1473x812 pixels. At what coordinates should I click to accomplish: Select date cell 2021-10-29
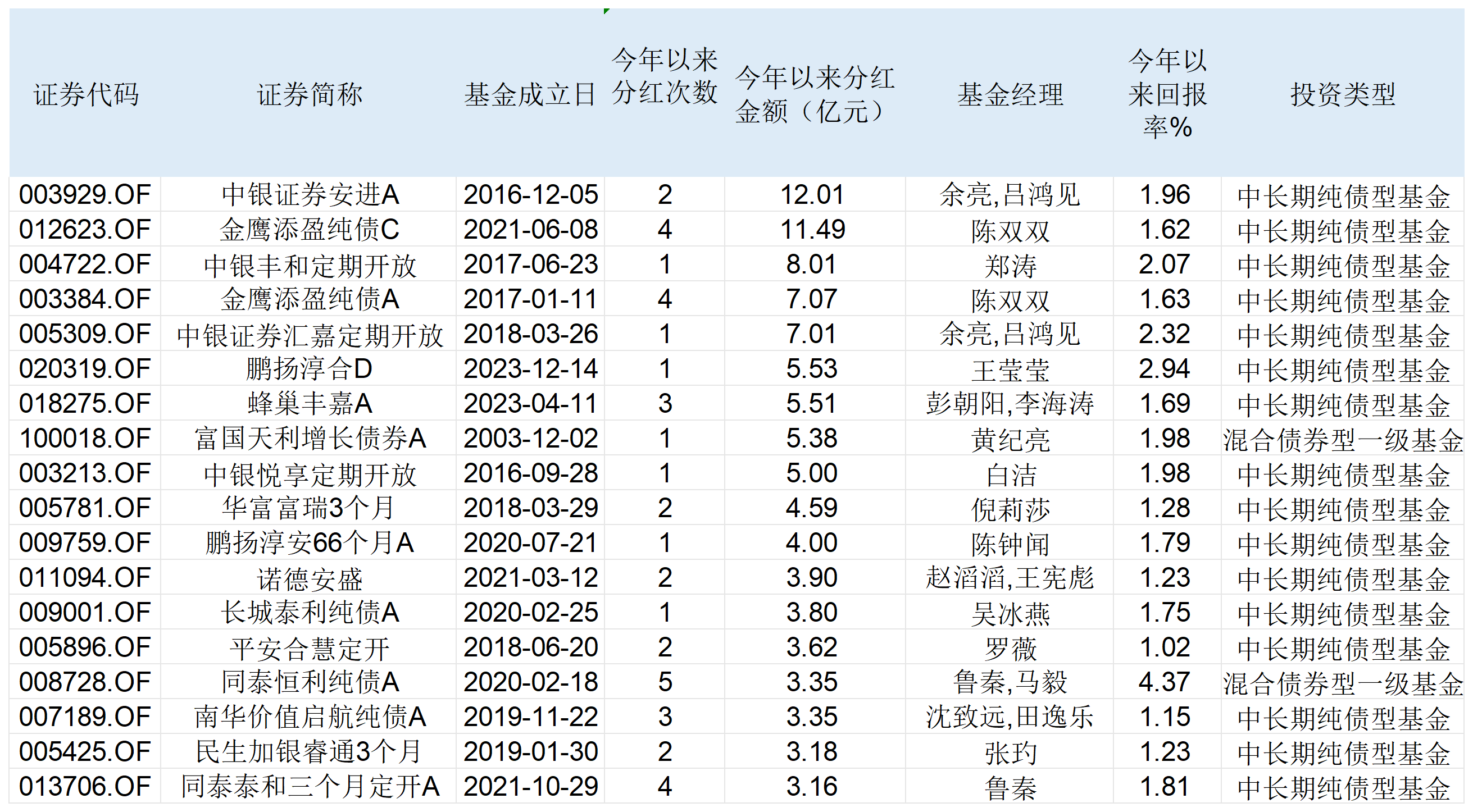coord(530,787)
